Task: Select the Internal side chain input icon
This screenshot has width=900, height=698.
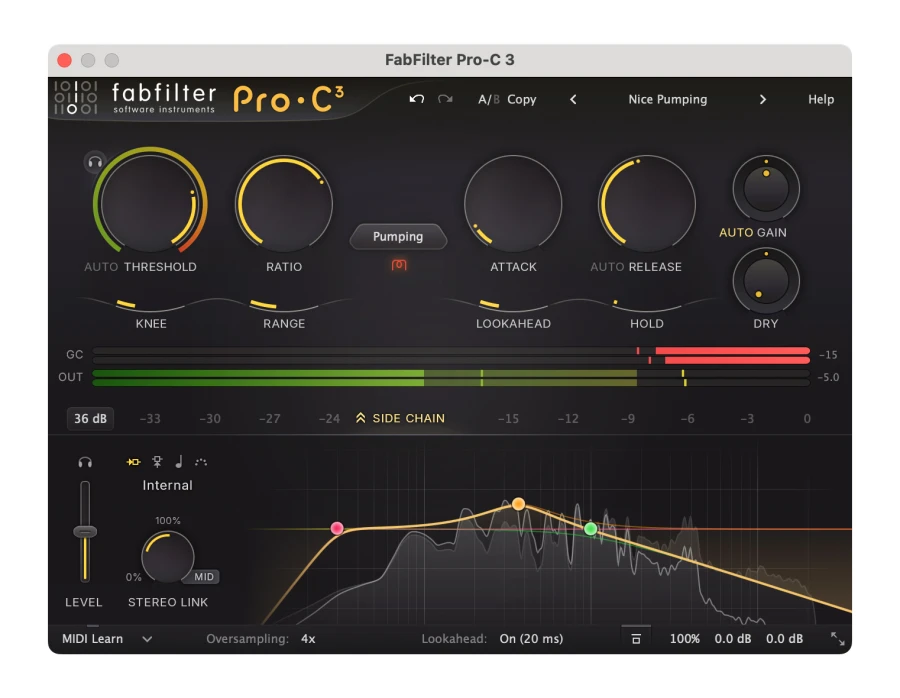Action: tap(133, 462)
